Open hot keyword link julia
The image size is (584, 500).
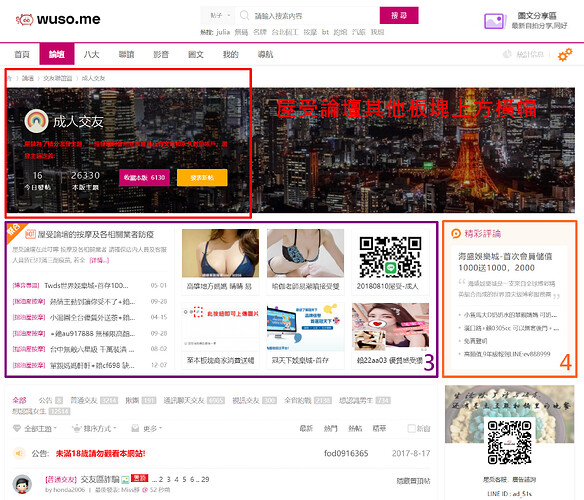click(x=223, y=32)
